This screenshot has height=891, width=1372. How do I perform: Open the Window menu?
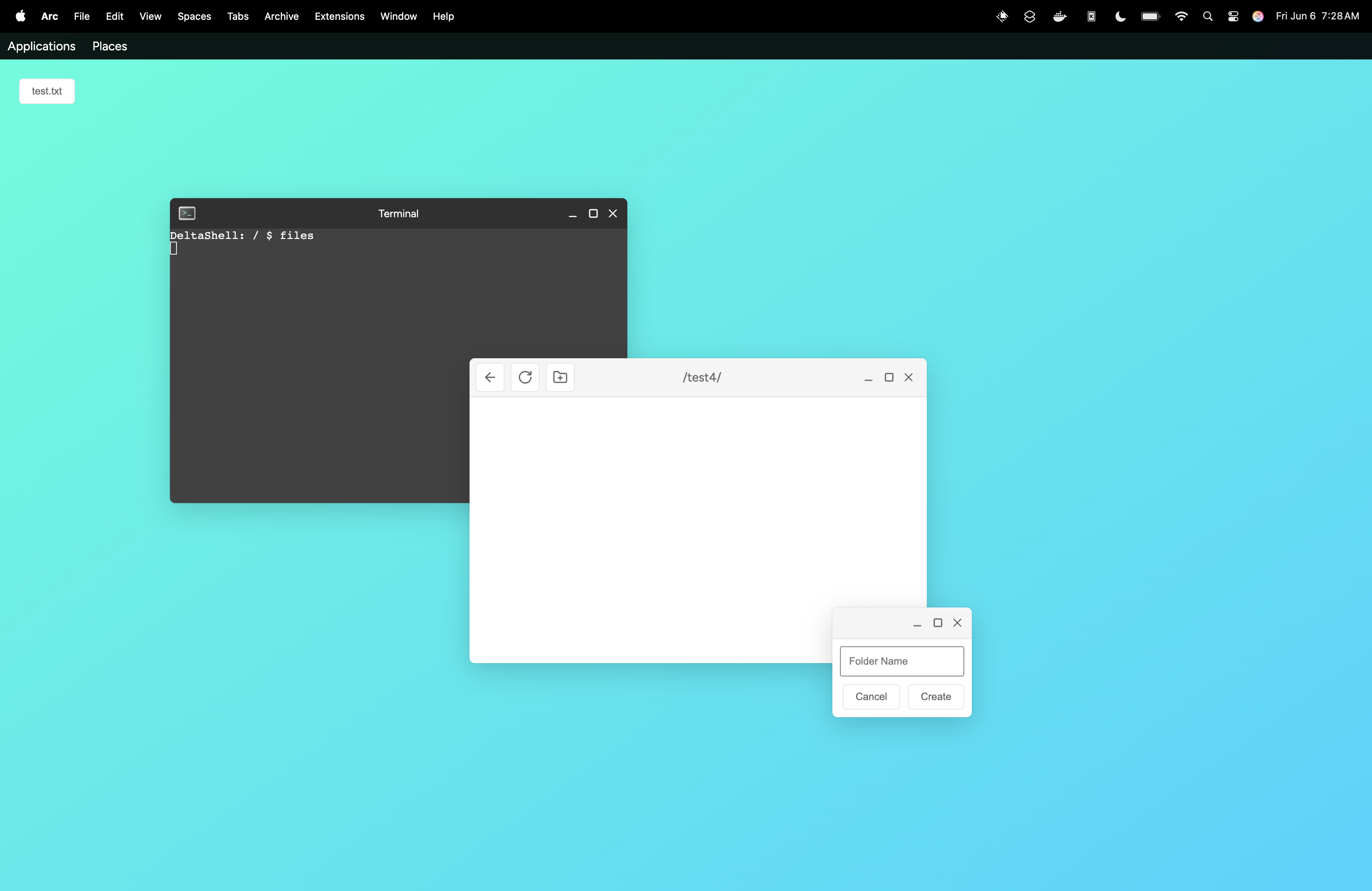pos(398,16)
